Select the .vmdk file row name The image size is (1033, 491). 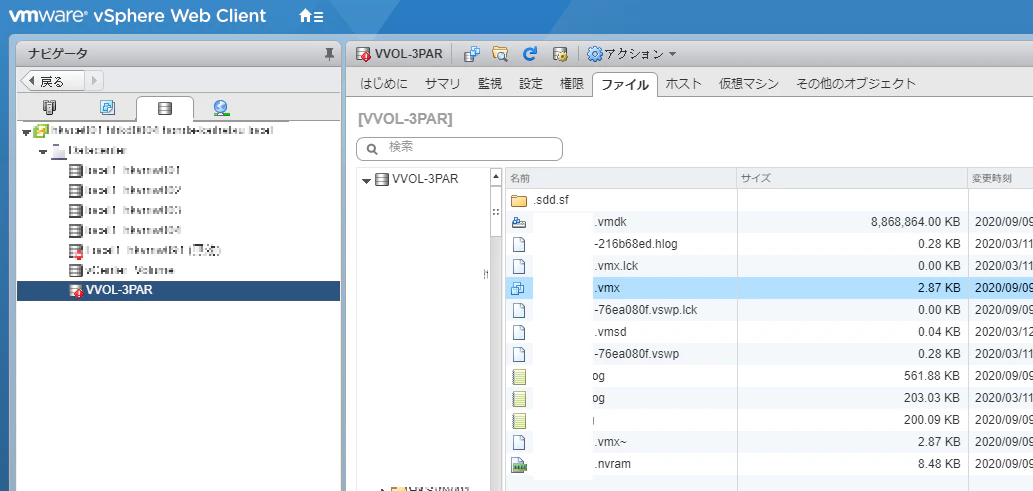(x=609, y=222)
